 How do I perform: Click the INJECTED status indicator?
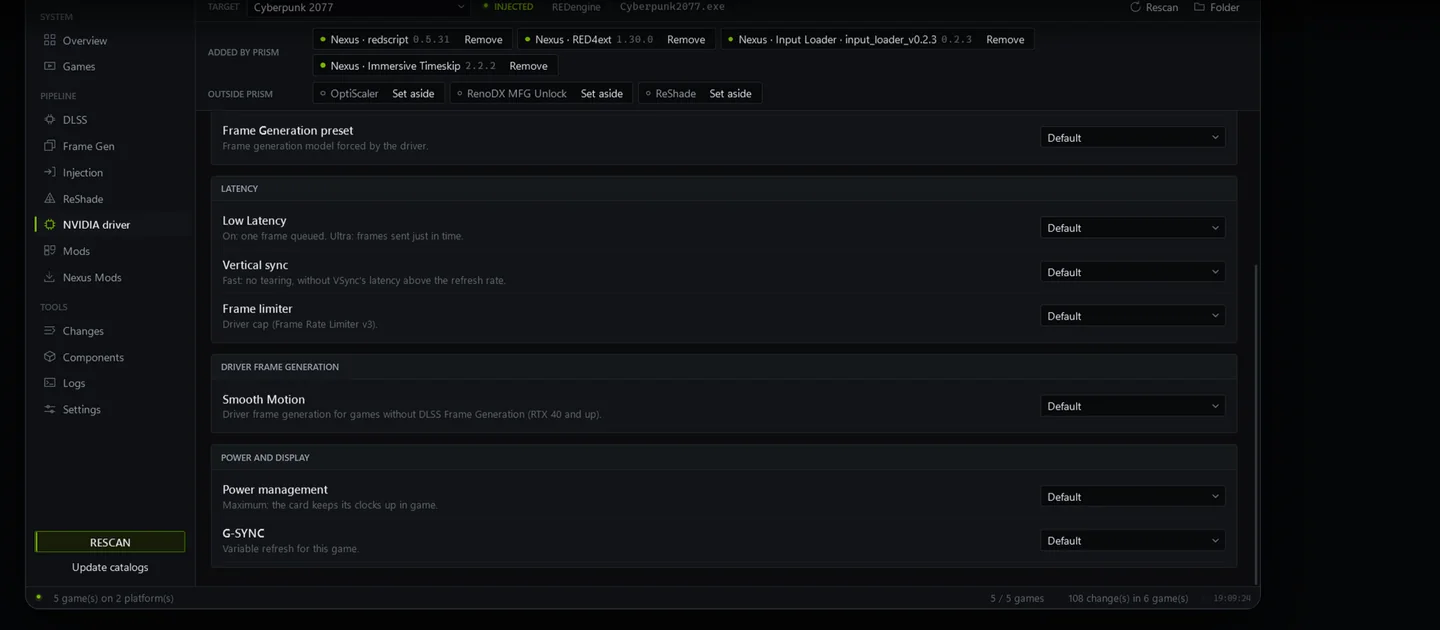pos(508,7)
